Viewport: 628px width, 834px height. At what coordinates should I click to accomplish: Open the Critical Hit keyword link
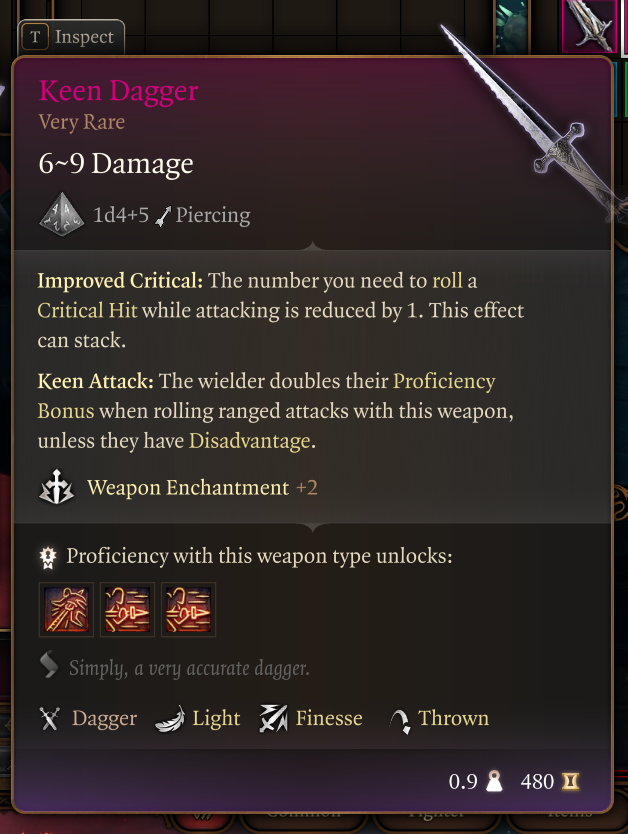pyautogui.click(x=87, y=310)
